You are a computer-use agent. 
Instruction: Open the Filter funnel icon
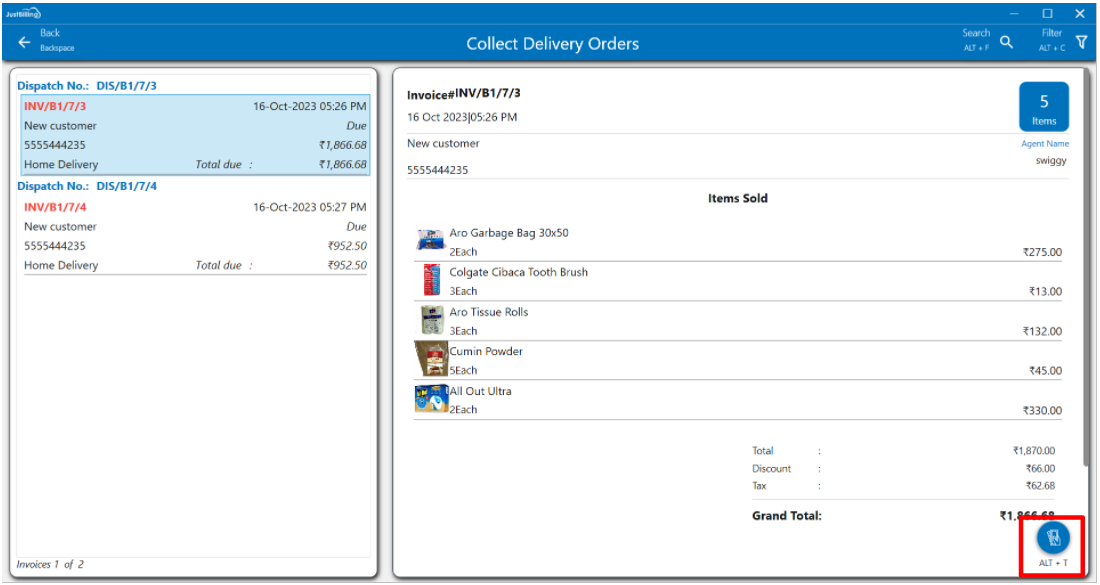tap(1081, 41)
